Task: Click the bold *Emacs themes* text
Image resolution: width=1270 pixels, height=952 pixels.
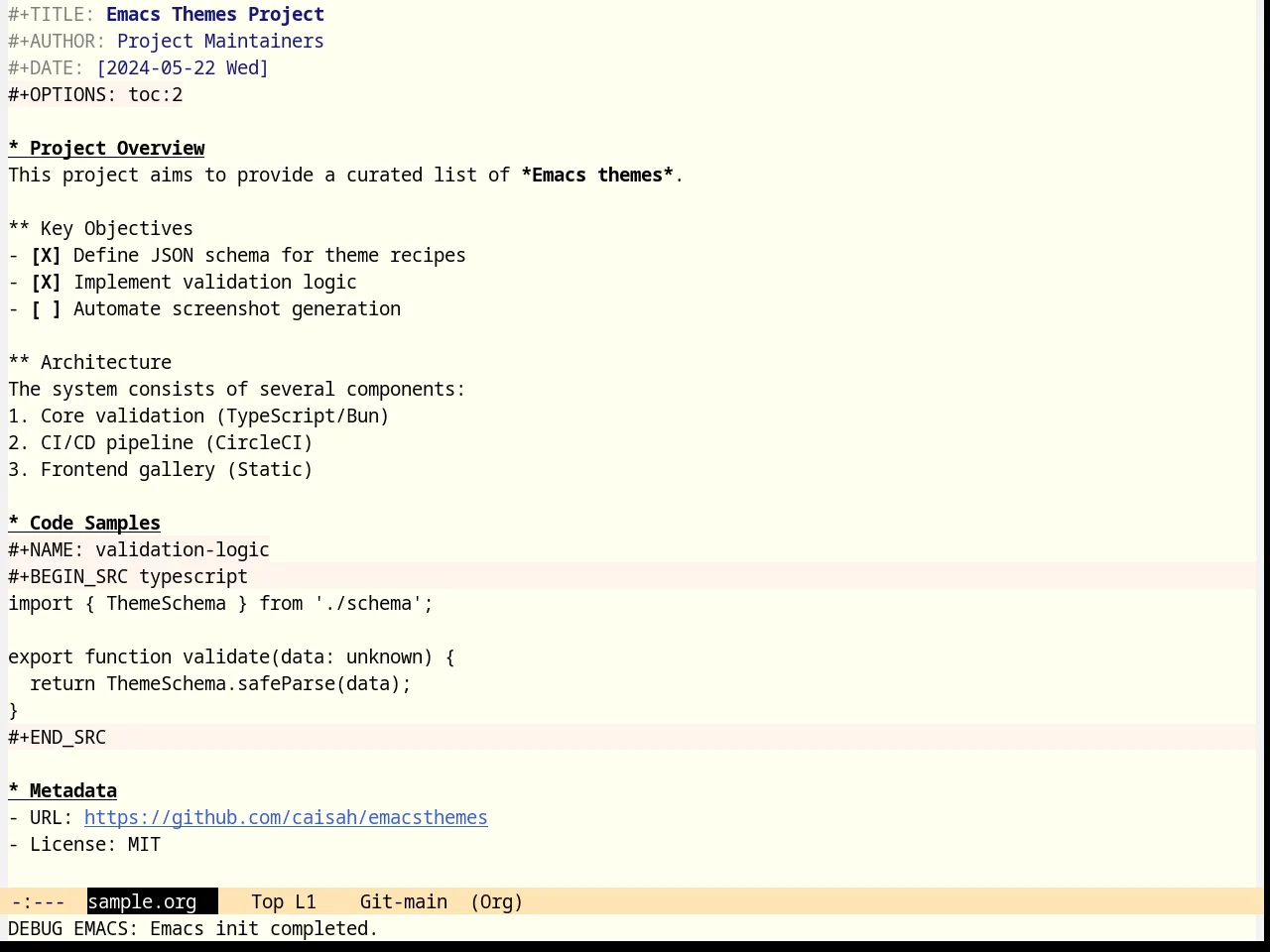Action: pyautogui.click(x=597, y=176)
